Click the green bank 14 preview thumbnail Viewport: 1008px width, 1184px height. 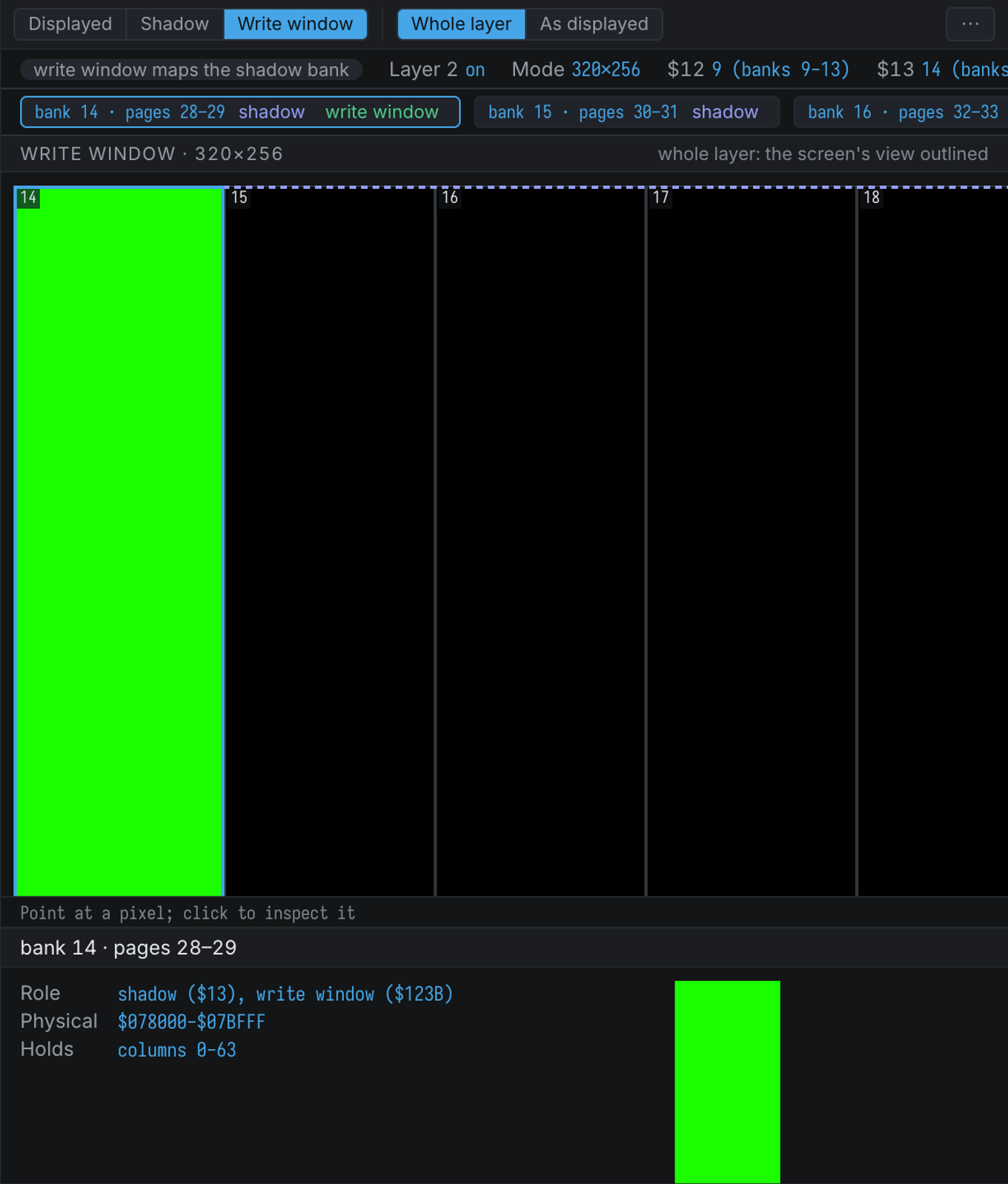click(727, 1082)
